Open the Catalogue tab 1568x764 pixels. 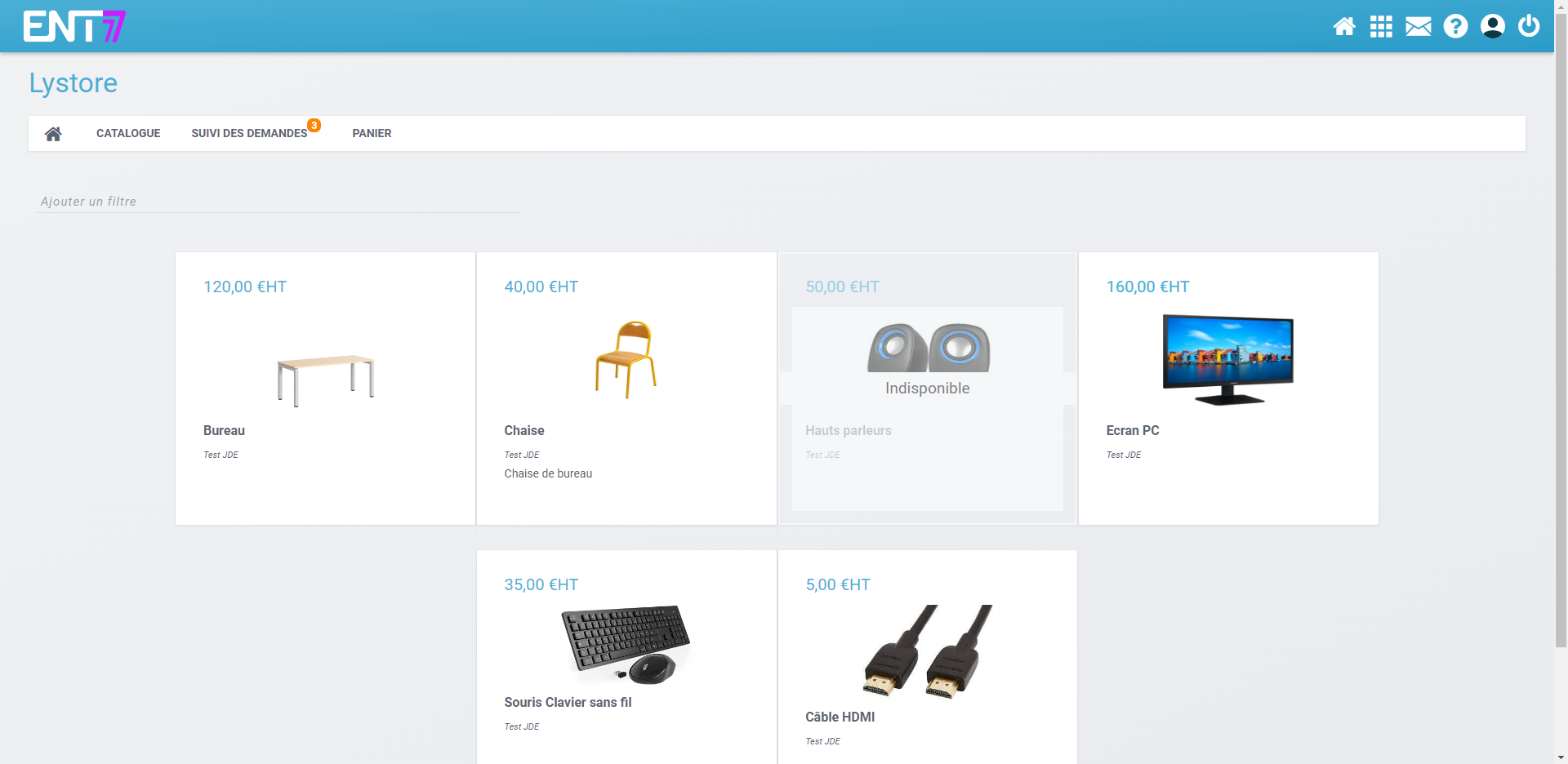click(x=128, y=133)
